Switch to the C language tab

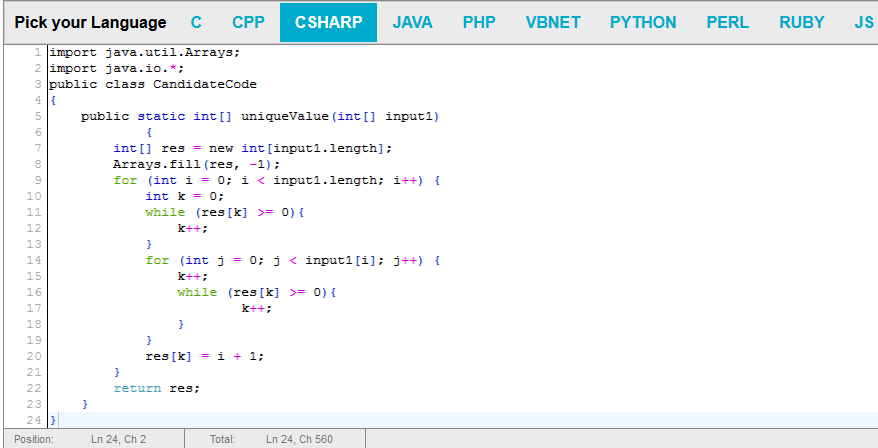pos(196,22)
